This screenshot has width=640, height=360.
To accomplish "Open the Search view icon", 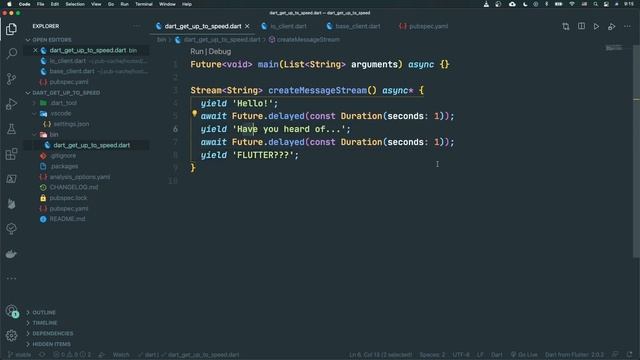I will pos(11,53).
